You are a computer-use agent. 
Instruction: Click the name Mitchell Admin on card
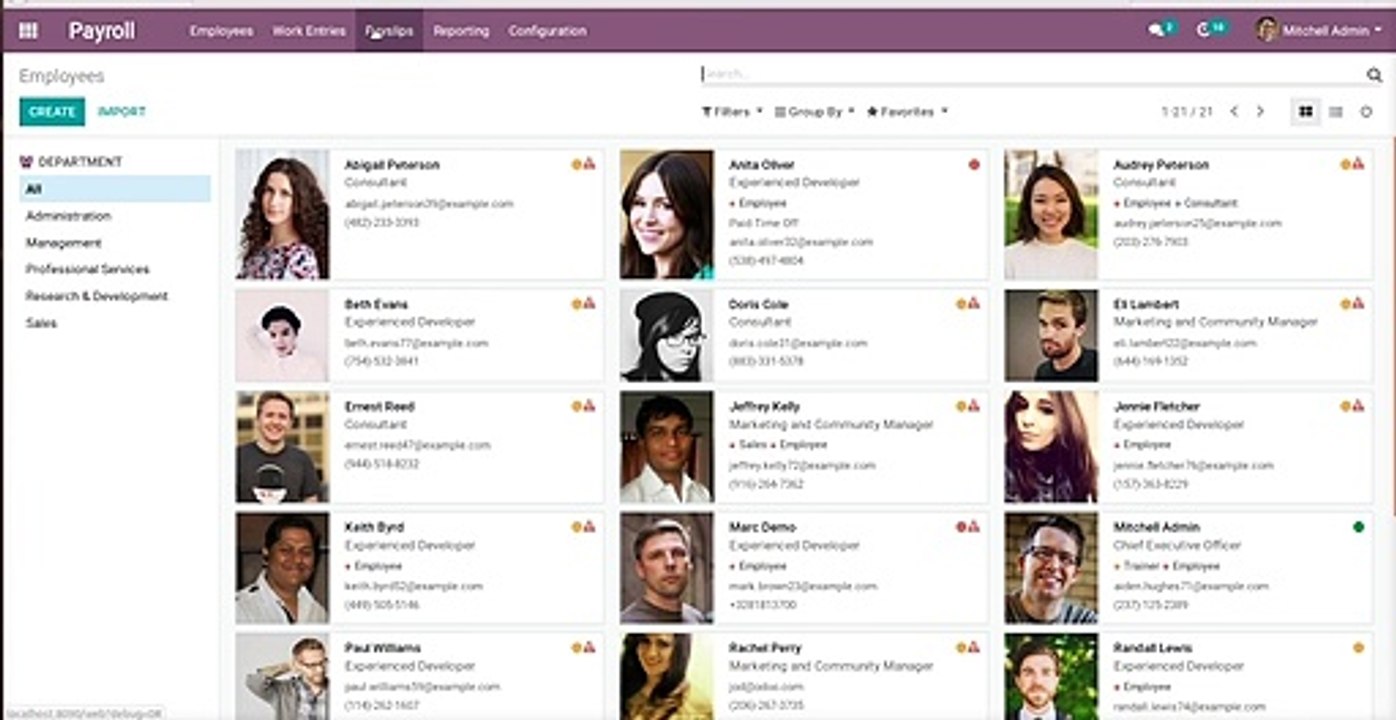(1156, 527)
